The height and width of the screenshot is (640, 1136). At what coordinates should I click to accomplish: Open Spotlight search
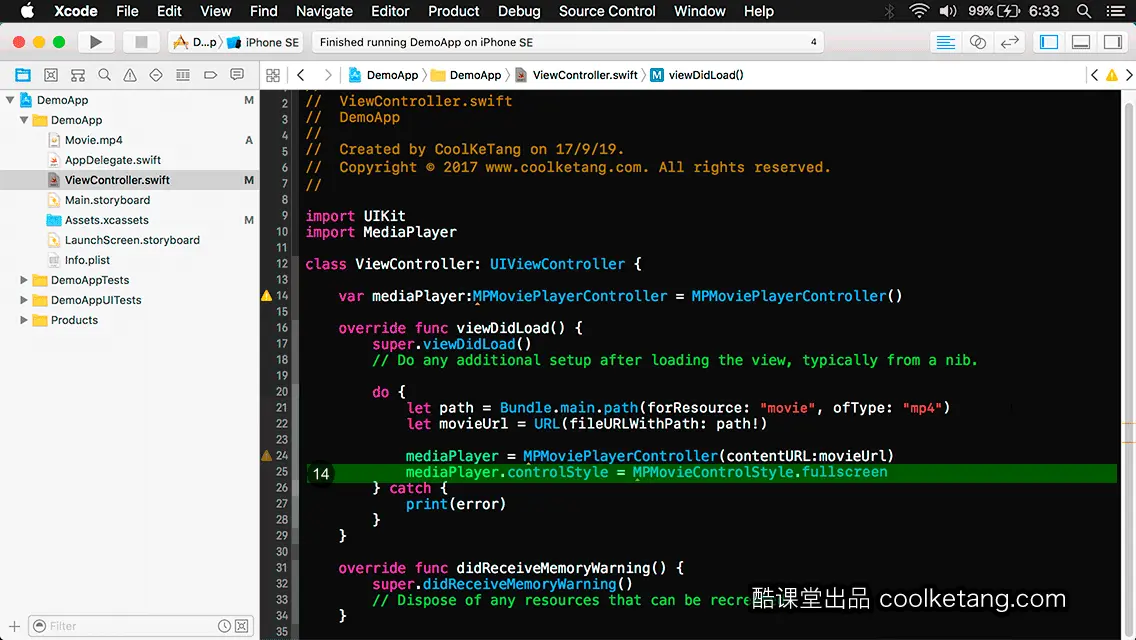(1084, 11)
